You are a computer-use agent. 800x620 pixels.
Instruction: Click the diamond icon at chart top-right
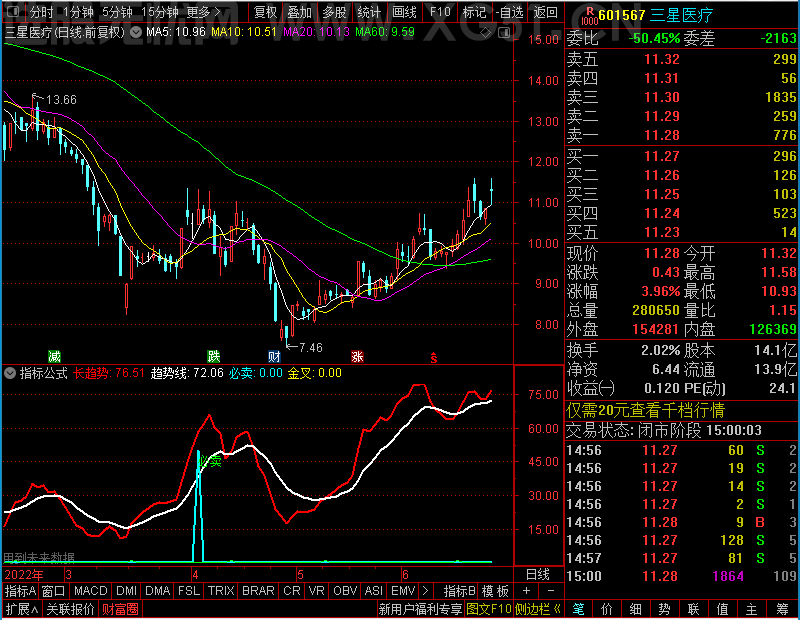coord(486,33)
